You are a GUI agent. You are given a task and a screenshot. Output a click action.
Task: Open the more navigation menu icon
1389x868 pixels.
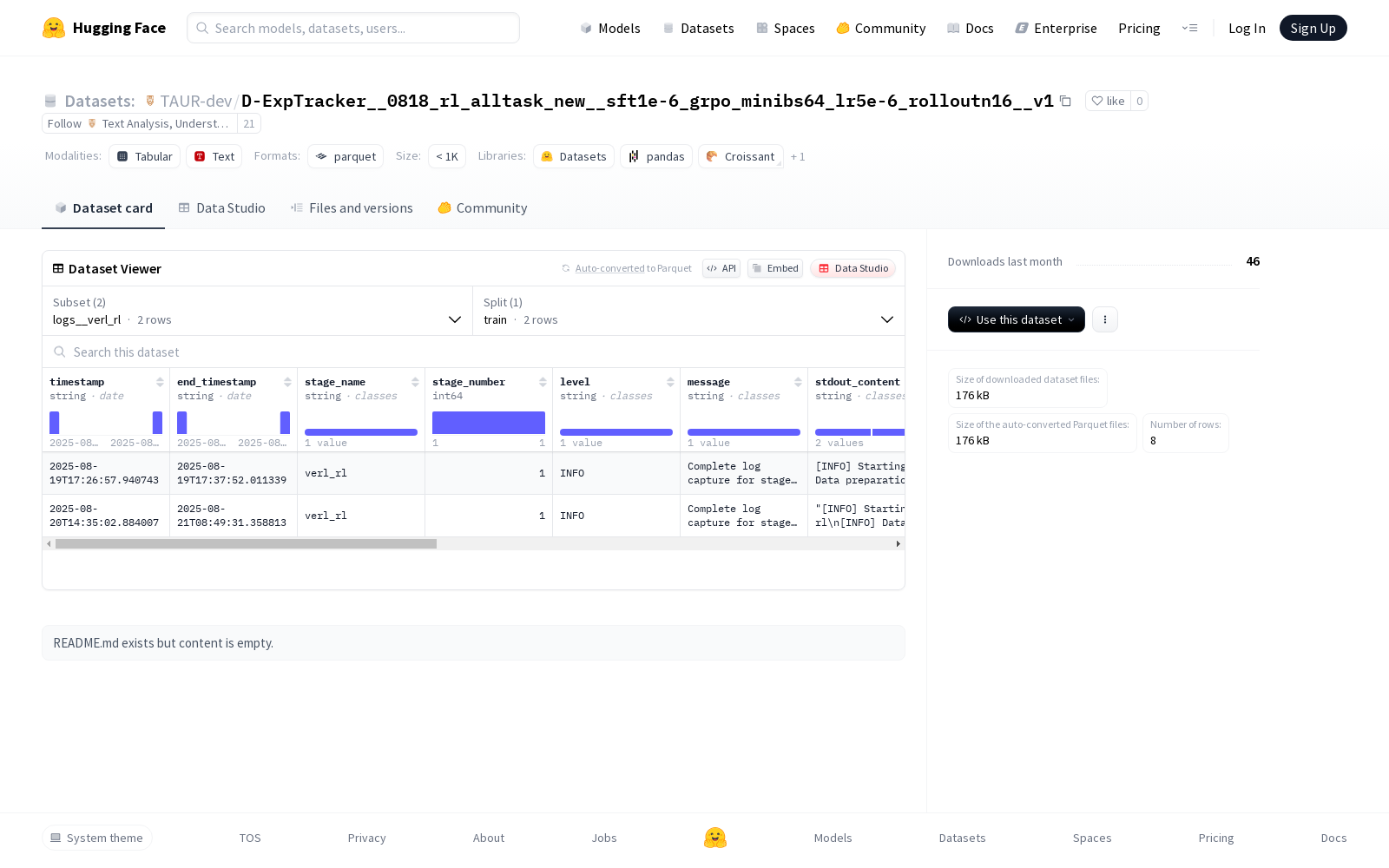tap(1189, 28)
